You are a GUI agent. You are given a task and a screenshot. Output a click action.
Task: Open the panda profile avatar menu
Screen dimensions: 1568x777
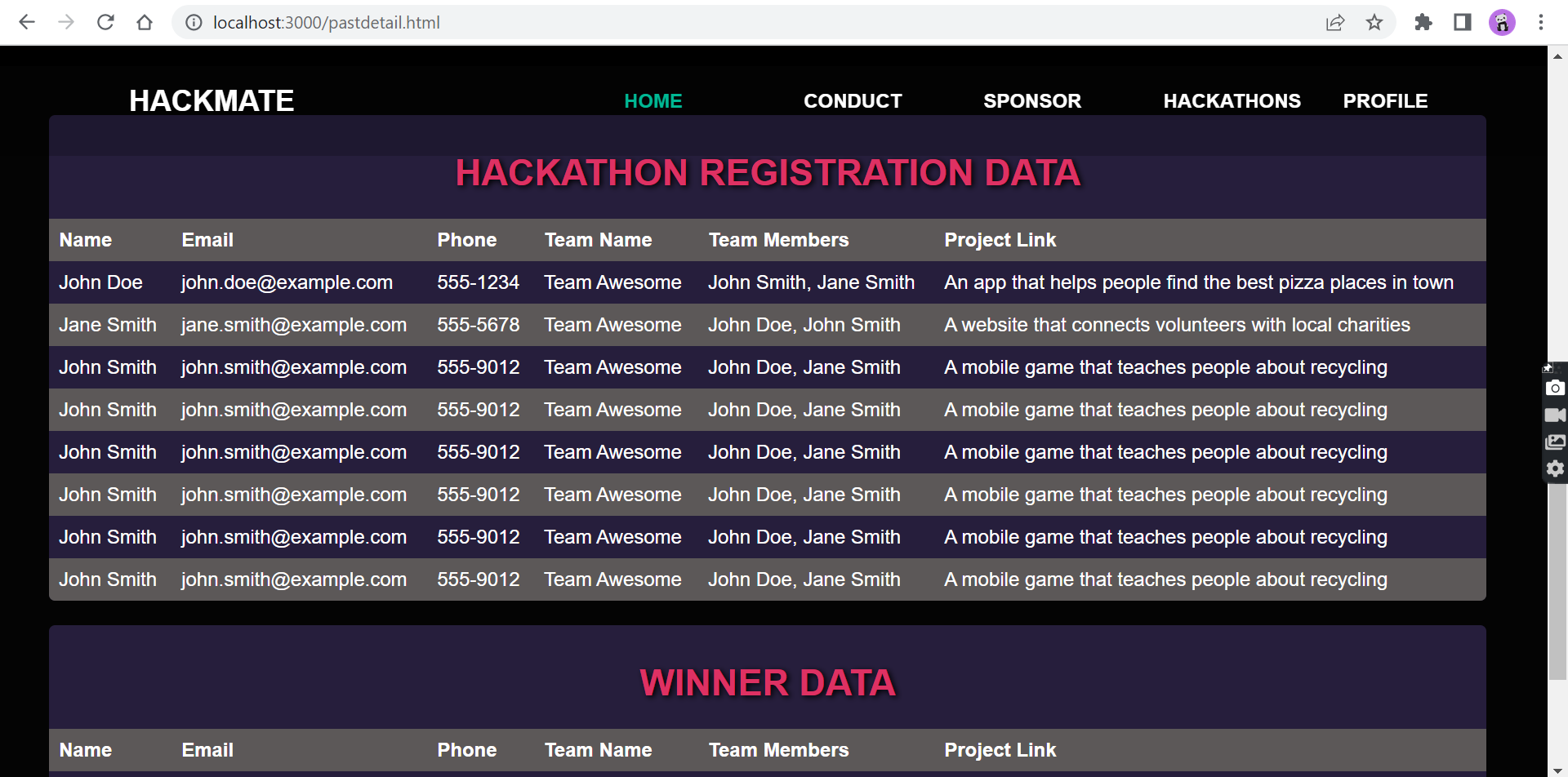point(1501,22)
